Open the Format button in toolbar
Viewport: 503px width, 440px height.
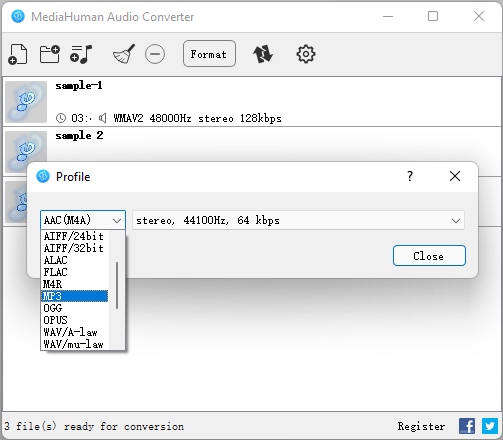(209, 54)
